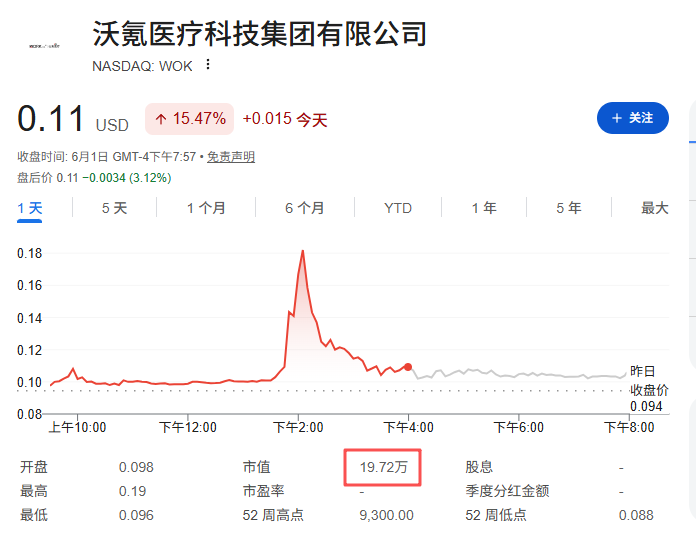Click the 开盘 label

[x=34, y=467]
